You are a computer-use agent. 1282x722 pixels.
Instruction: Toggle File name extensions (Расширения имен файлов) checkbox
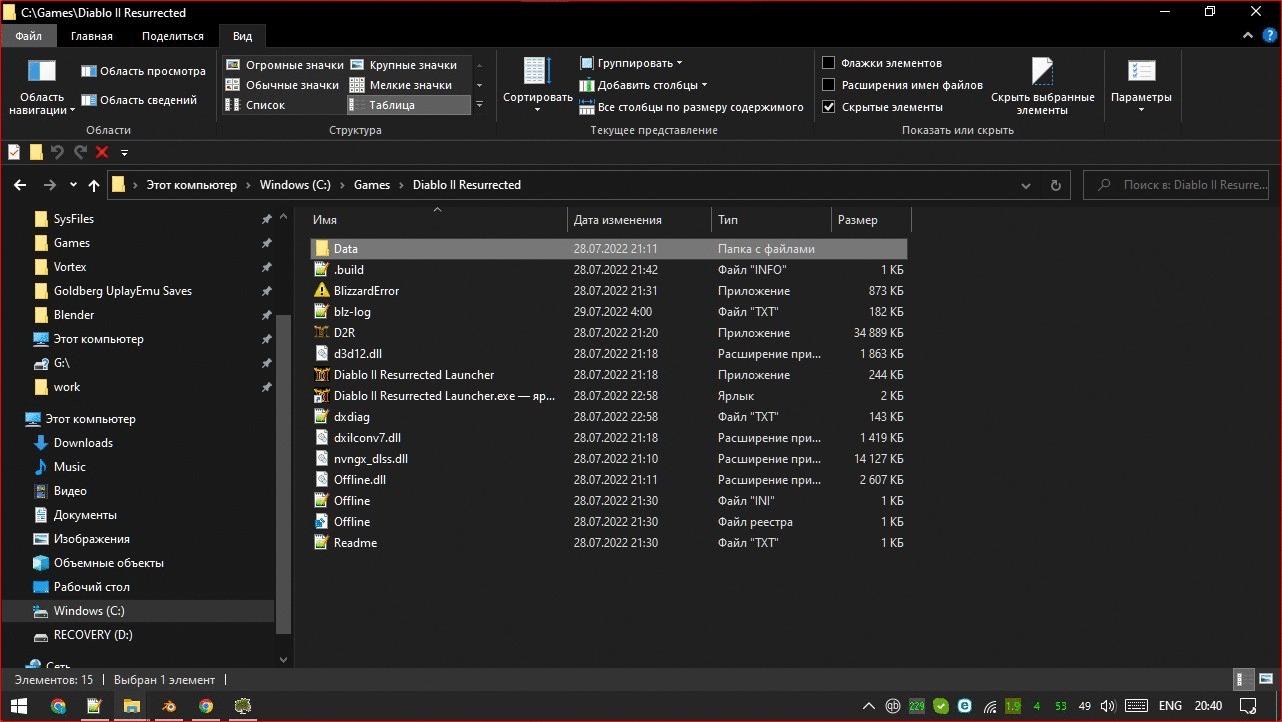pyautogui.click(x=829, y=85)
